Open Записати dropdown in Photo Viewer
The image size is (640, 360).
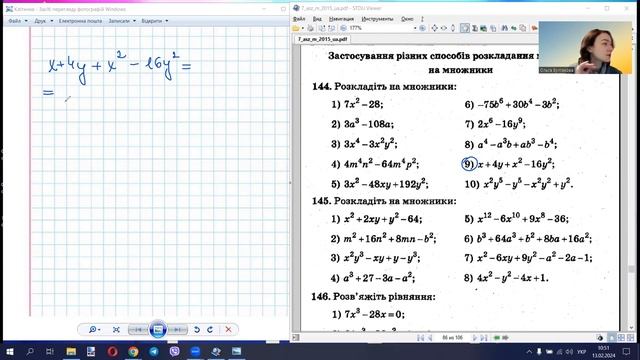click(122, 21)
